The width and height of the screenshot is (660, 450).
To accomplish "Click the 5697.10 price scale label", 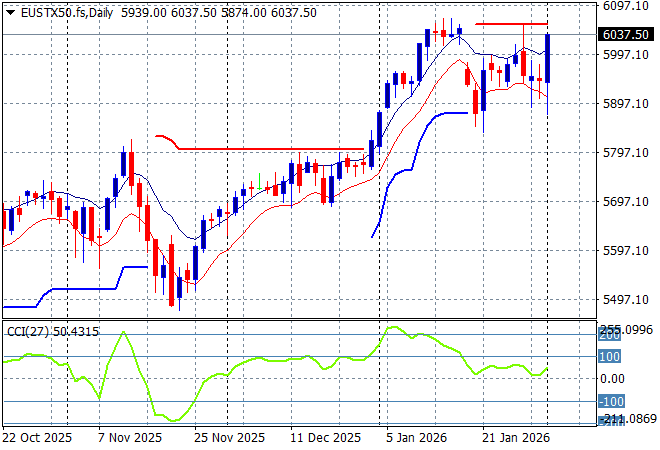I will [625, 202].
